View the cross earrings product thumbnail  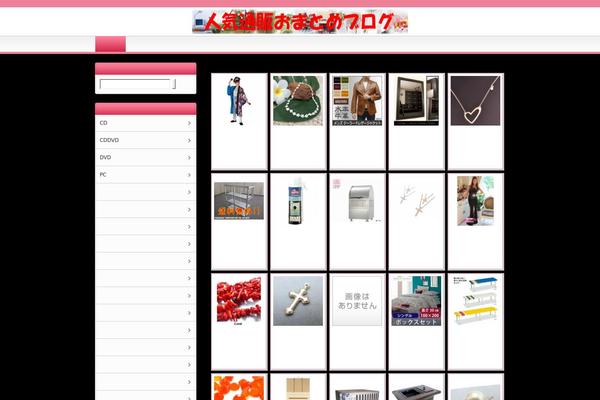(416, 200)
